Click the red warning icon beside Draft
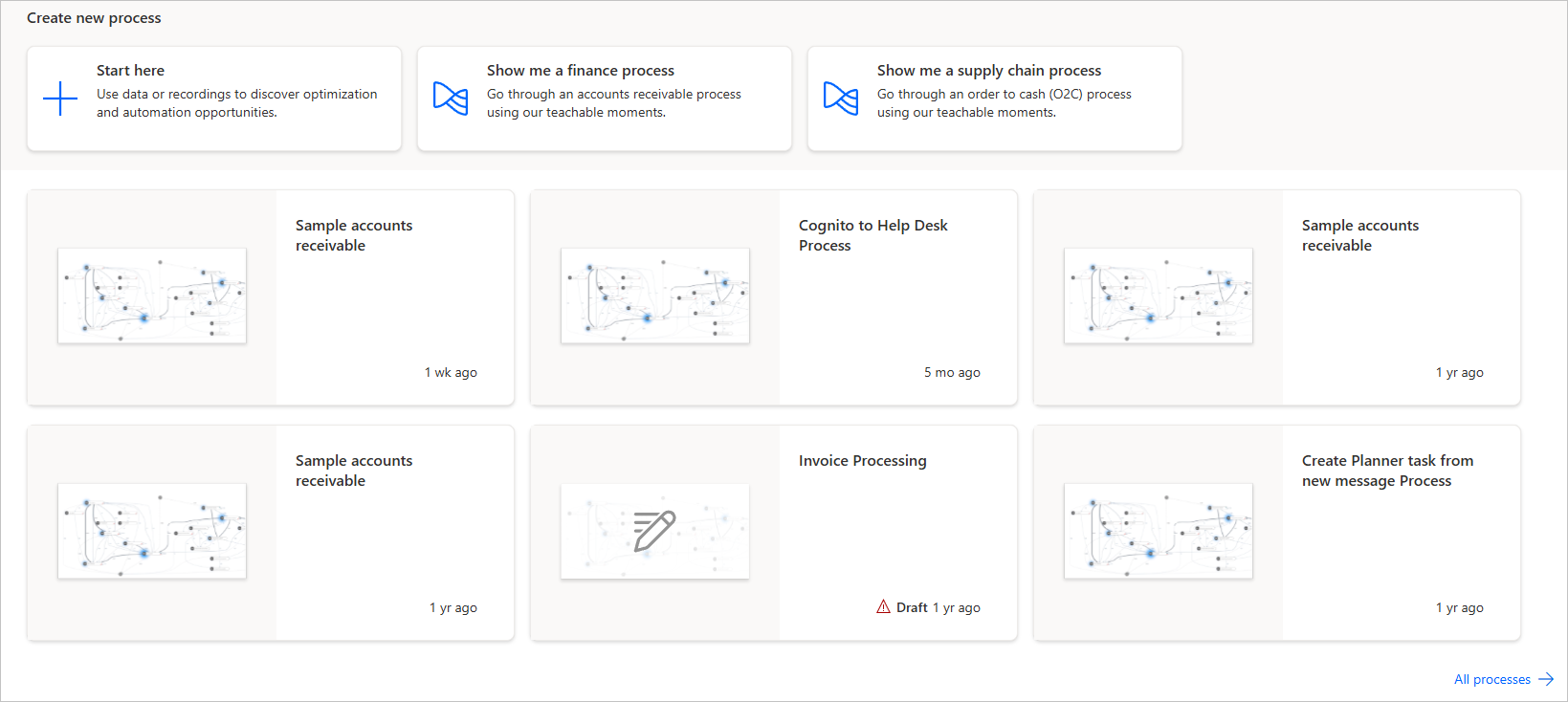The width and height of the screenshot is (1568, 702). [x=883, y=606]
